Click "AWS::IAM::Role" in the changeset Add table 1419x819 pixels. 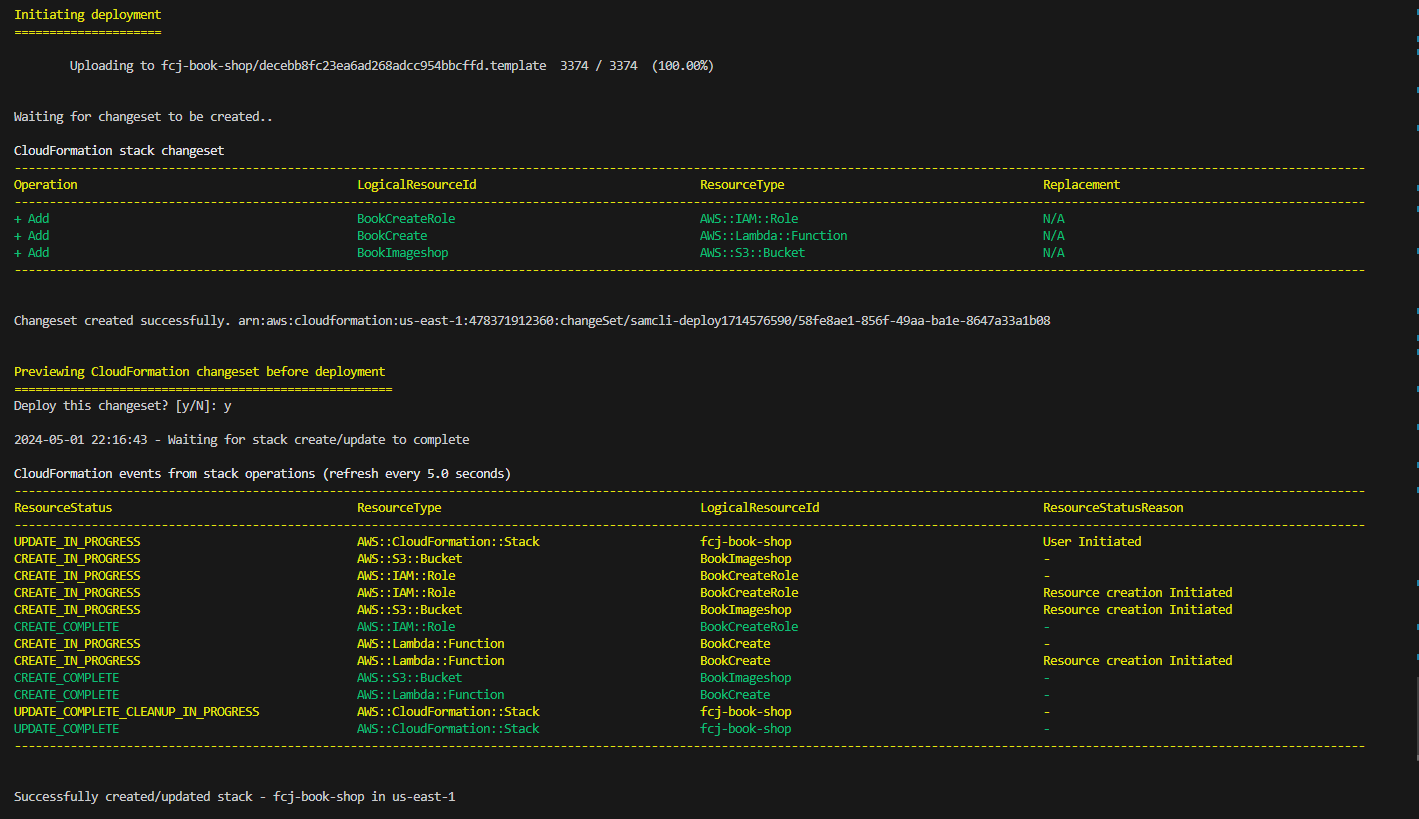click(749, 219)
